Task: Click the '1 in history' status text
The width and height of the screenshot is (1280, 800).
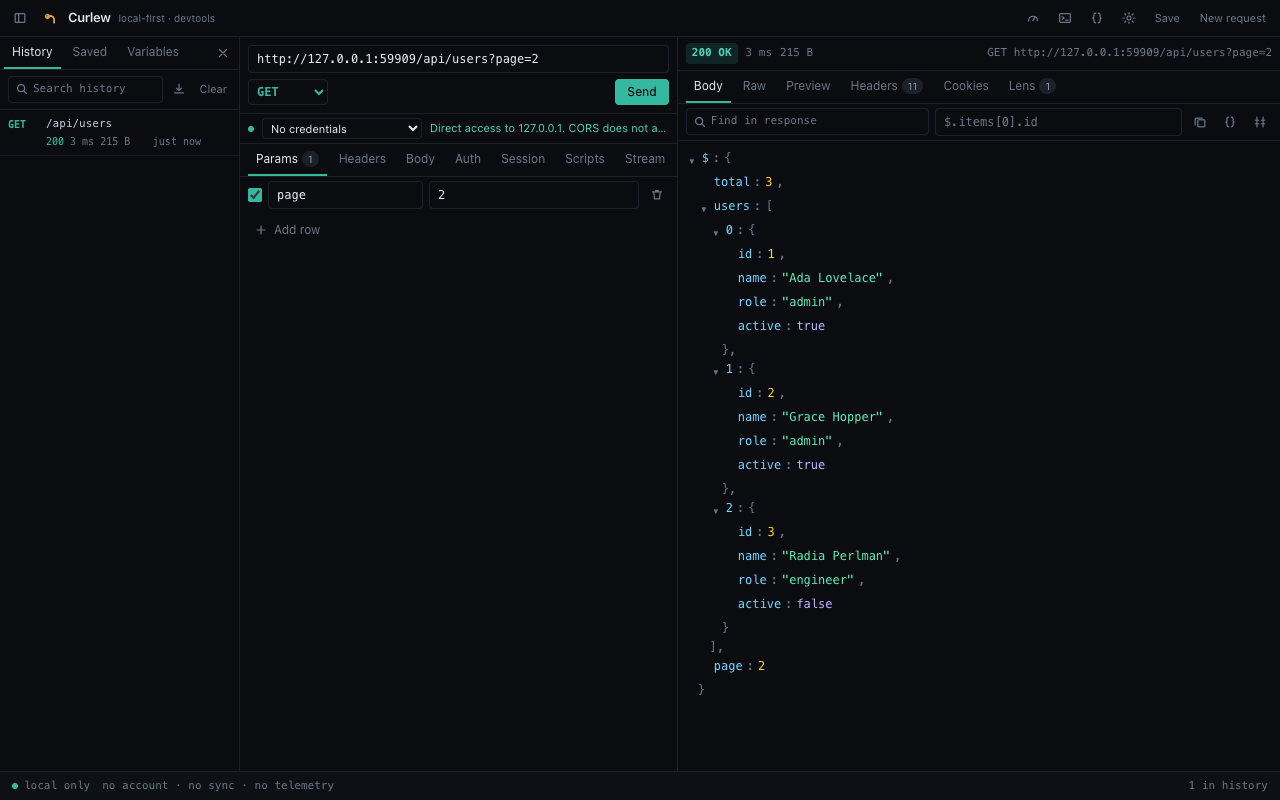Action: (x=1228, y=786)
